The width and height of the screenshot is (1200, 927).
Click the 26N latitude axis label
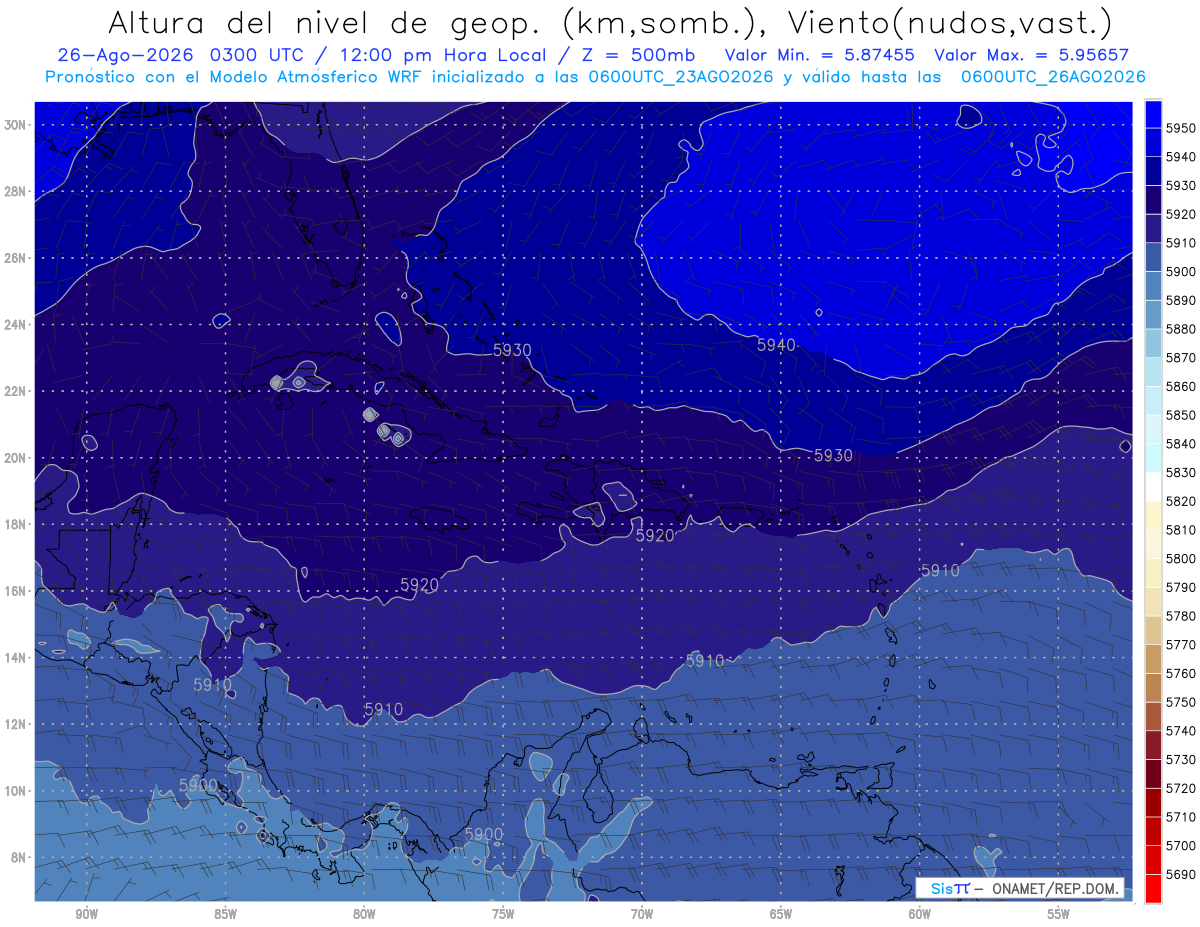[15, 258]
